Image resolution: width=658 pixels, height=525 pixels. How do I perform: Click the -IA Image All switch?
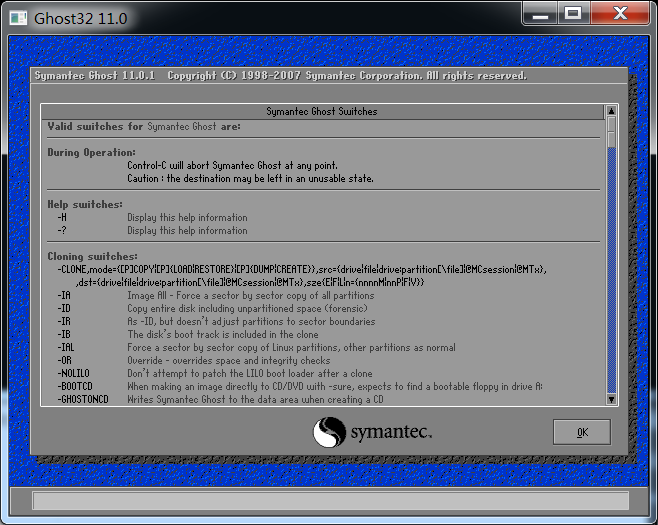(64, 295)
